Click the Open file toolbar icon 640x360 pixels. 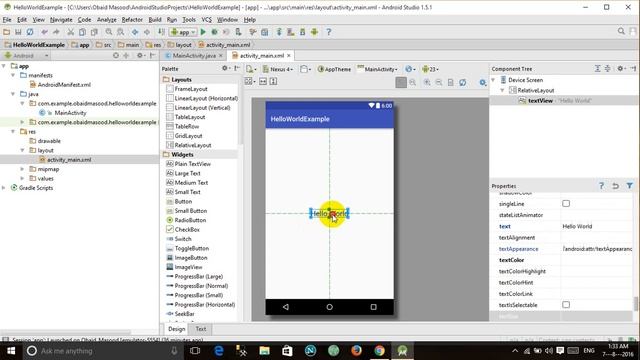tap(6, 32)
